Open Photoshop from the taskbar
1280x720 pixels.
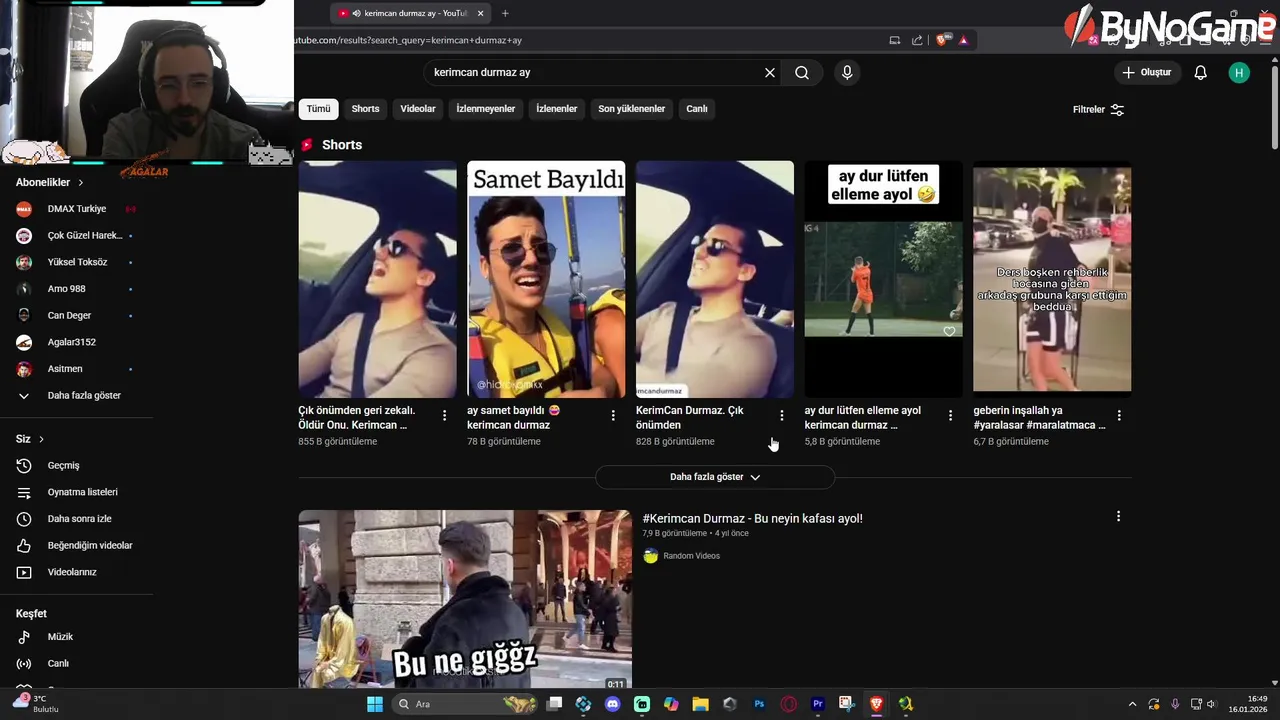[759, 704]
